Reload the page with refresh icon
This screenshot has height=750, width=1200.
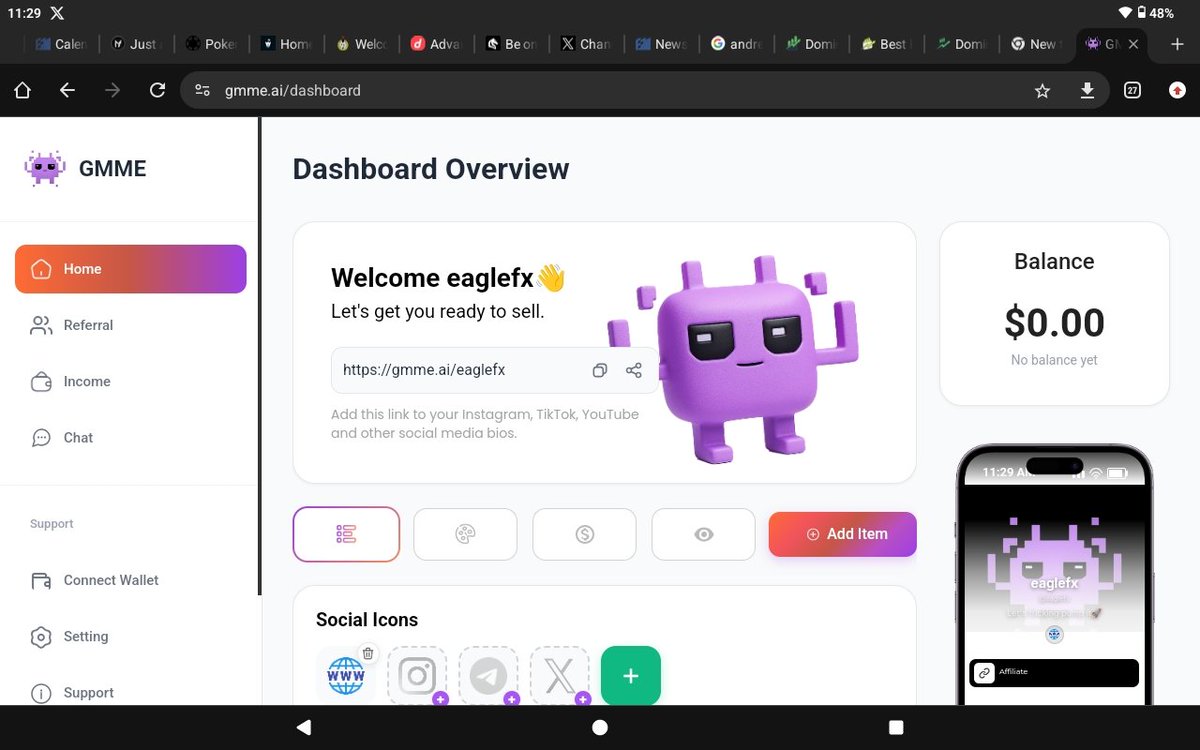point(157,90)
